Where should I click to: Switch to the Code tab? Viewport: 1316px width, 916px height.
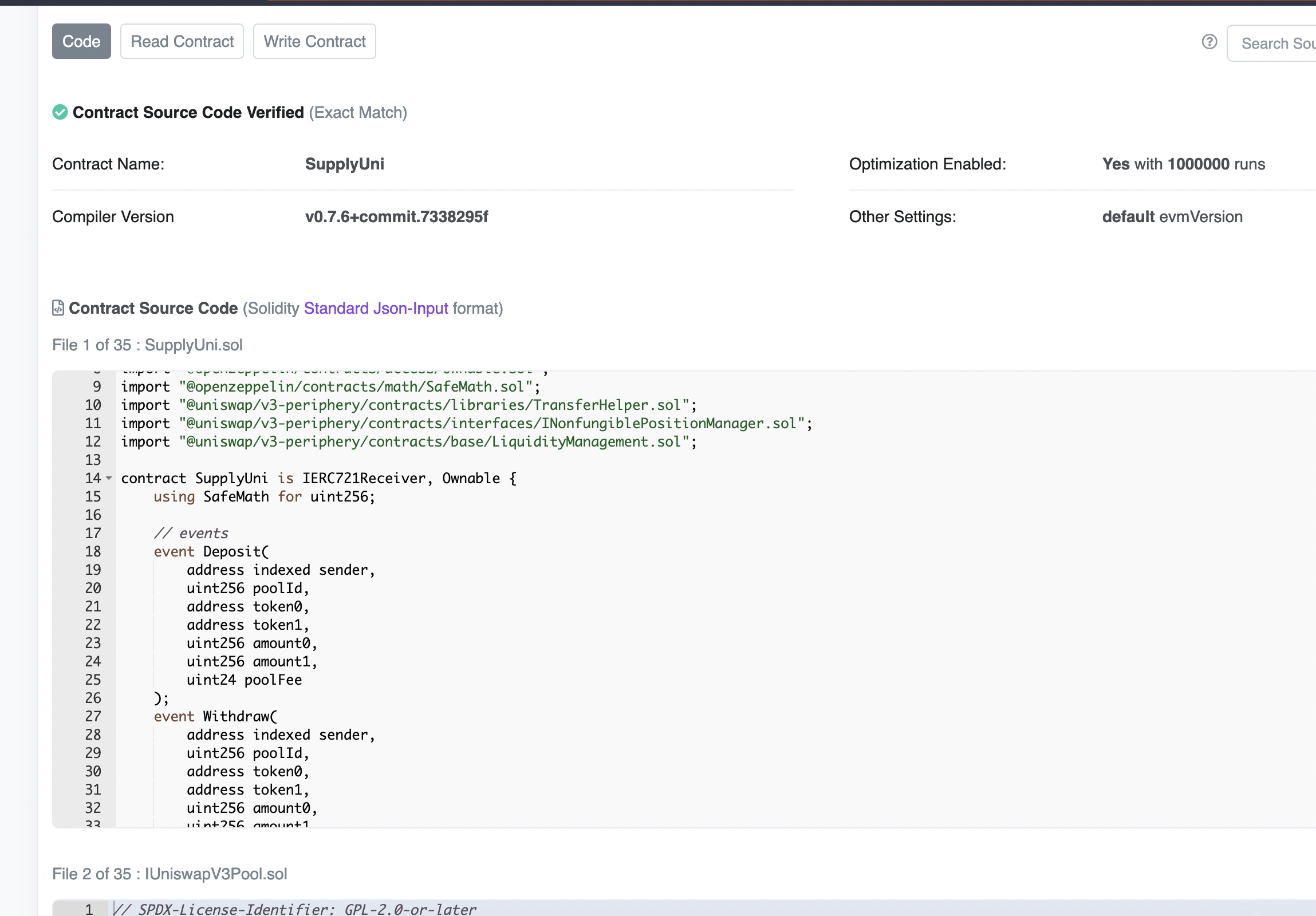[81, 41]
